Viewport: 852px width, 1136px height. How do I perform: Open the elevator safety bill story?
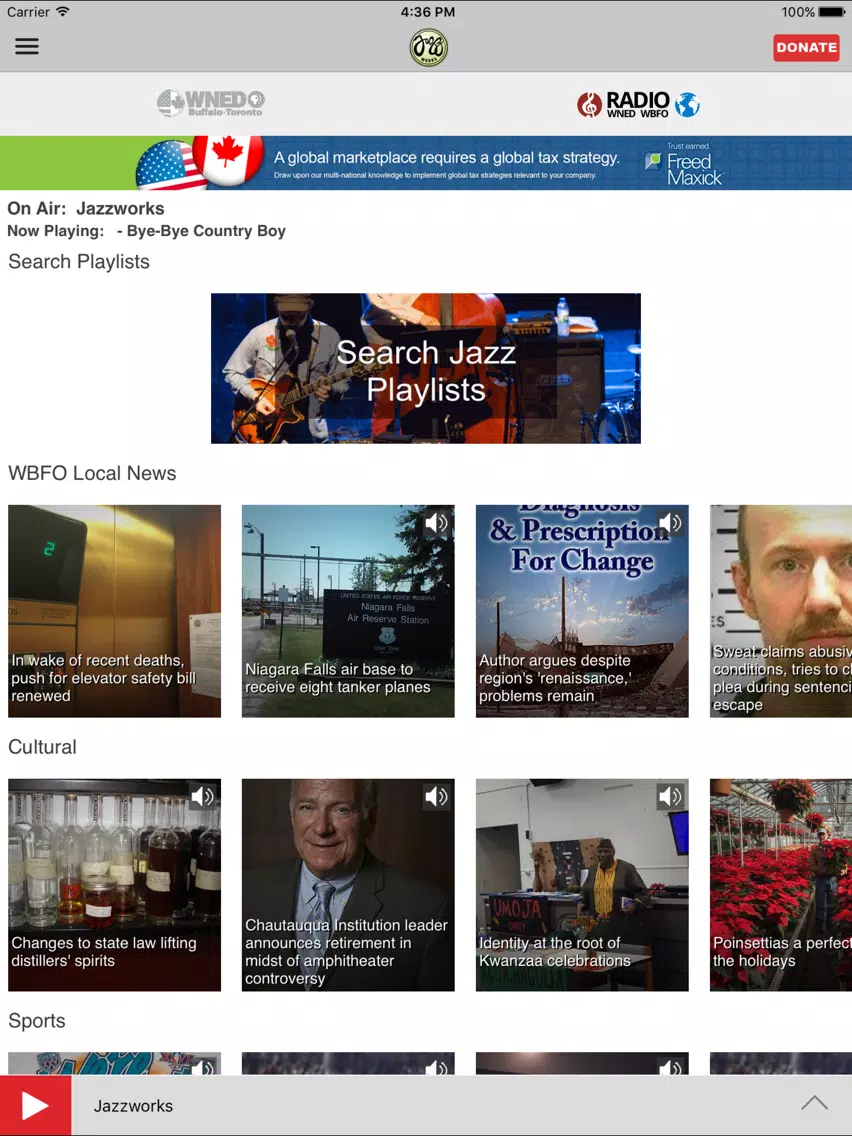tap(114, 611)
